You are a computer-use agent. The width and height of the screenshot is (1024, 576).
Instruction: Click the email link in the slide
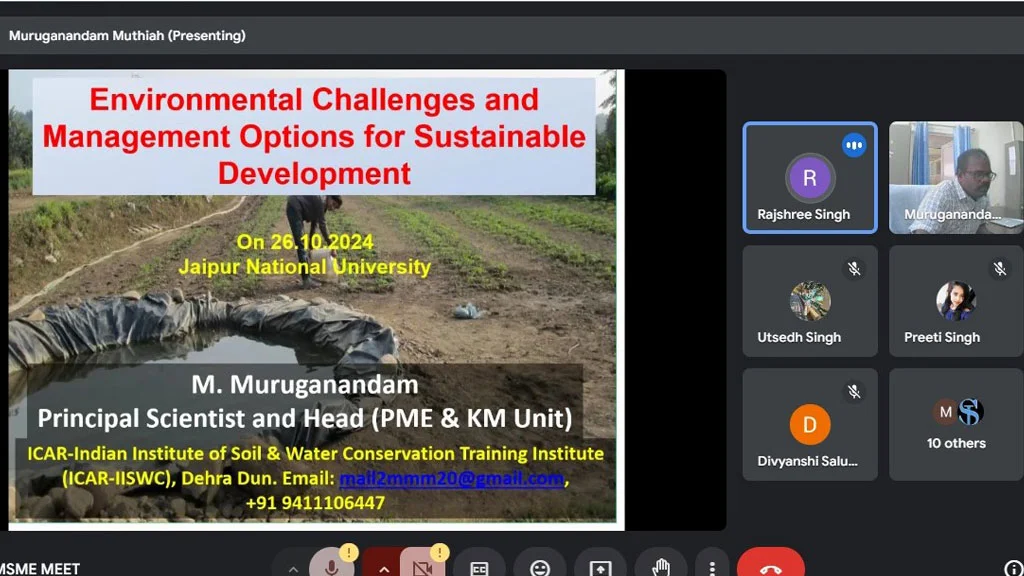point(451,478)
